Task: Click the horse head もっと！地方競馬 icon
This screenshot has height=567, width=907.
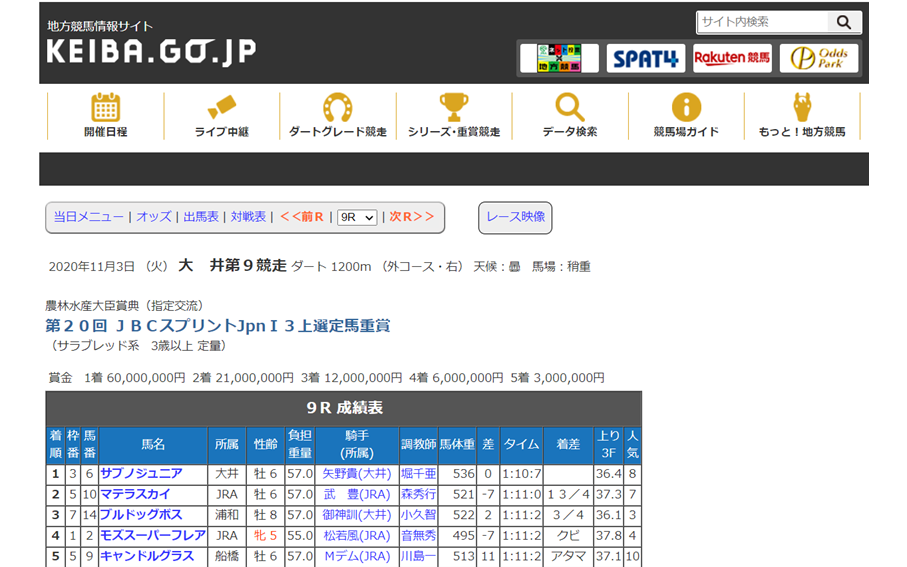Action: 802,108
